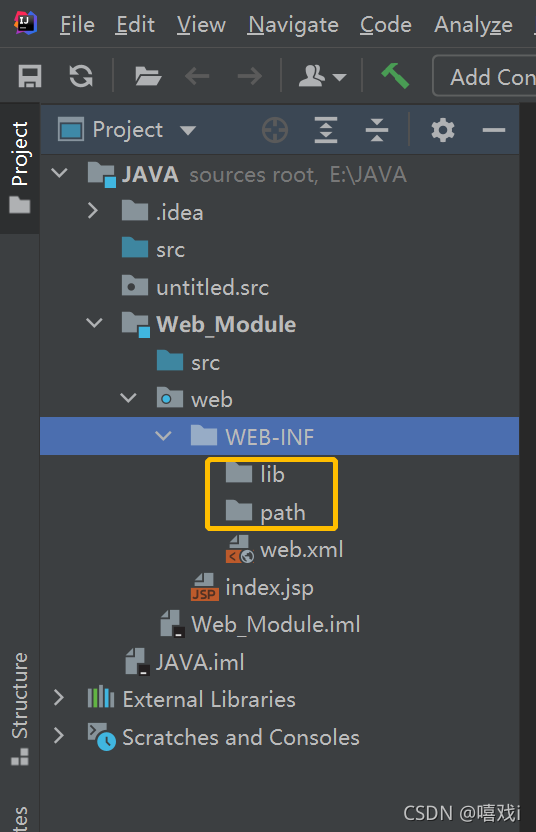
Task: Click the Synchronize refresh icon
Action: tap(81, 76)
